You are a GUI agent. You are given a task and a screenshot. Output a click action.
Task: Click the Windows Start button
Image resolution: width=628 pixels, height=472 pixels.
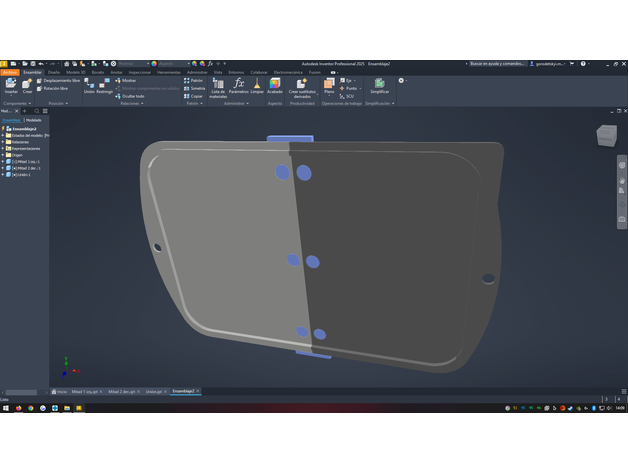pos(6,408)
